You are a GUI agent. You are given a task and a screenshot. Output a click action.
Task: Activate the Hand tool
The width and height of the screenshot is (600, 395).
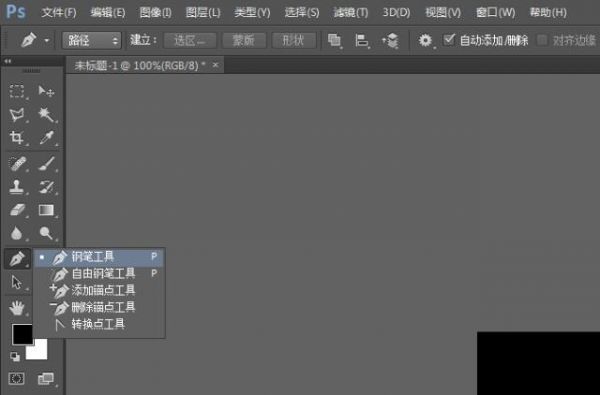(x=17, y=308)
